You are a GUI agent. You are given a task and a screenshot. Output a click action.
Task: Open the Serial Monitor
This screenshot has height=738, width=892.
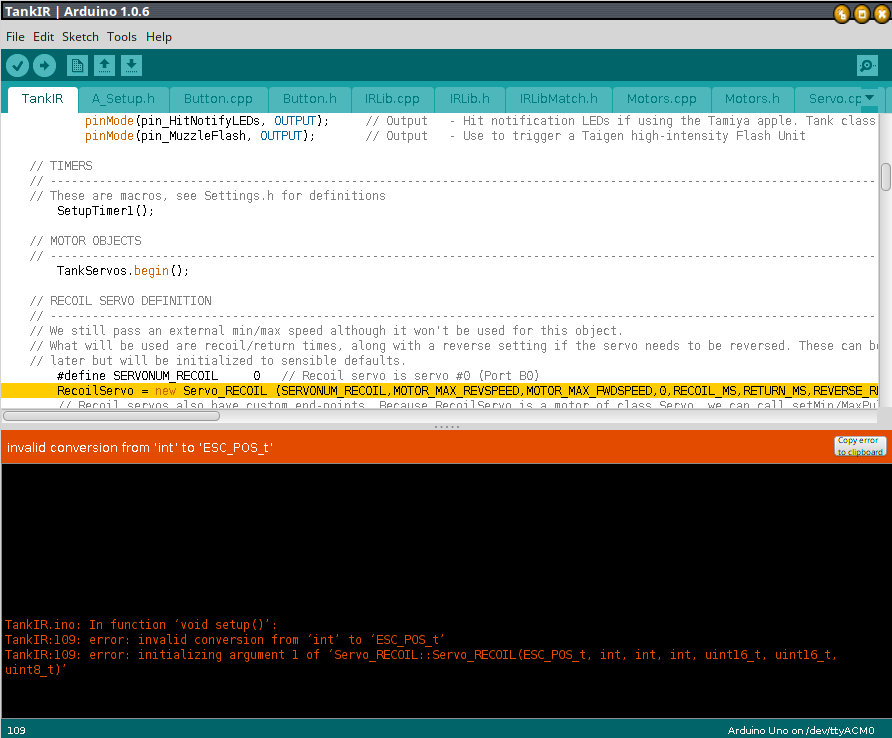(867, 65)
